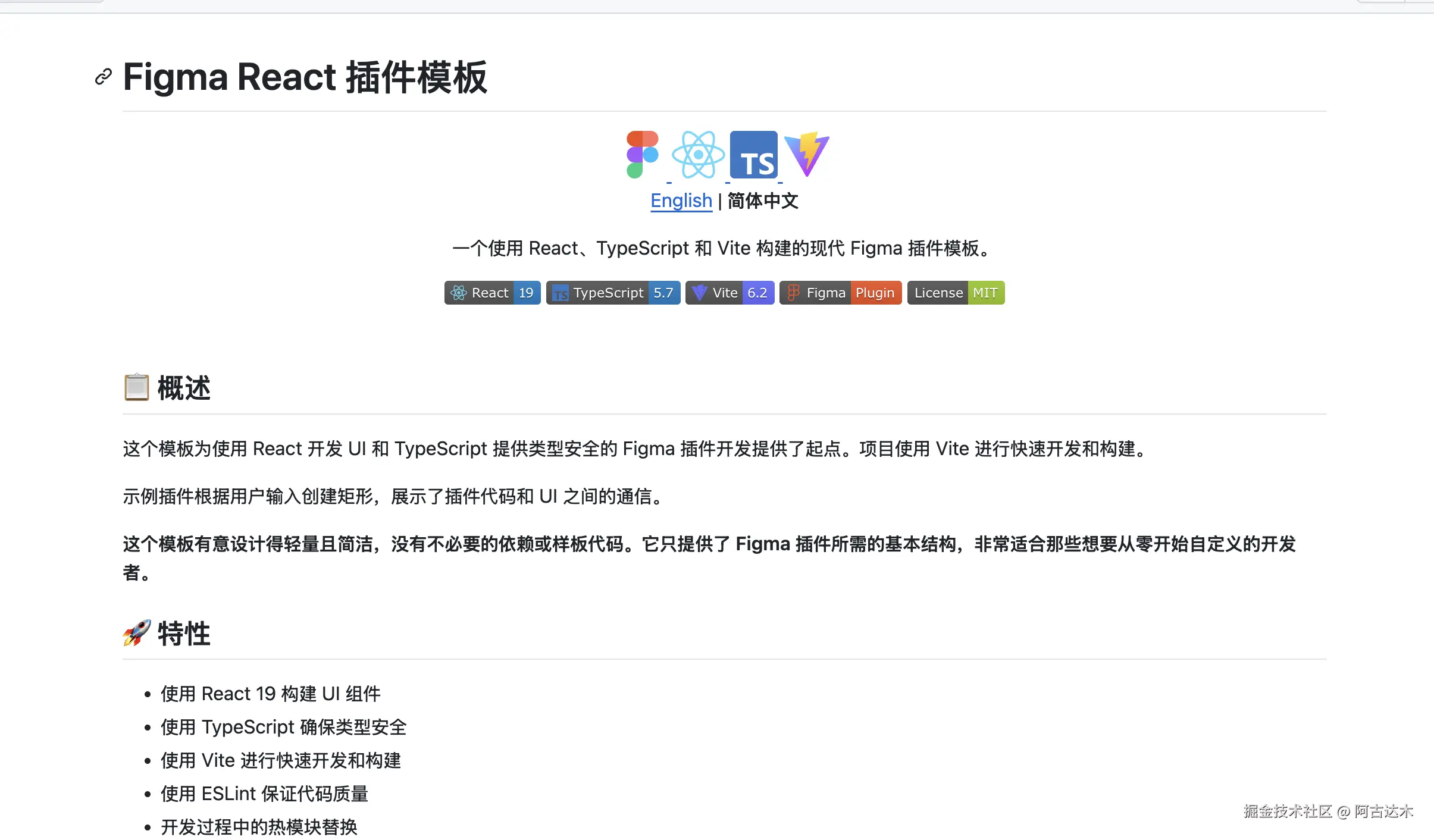The width and height of the screenshot is (1434, 840).
Task: Click the React 19 badge
Action: 492,293
